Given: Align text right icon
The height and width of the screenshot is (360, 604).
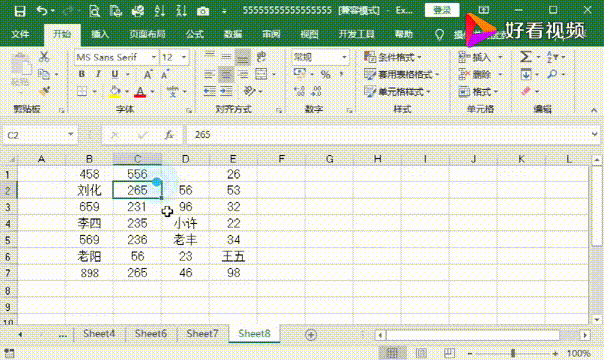Looking at the screenshot, I should [243, 74].
